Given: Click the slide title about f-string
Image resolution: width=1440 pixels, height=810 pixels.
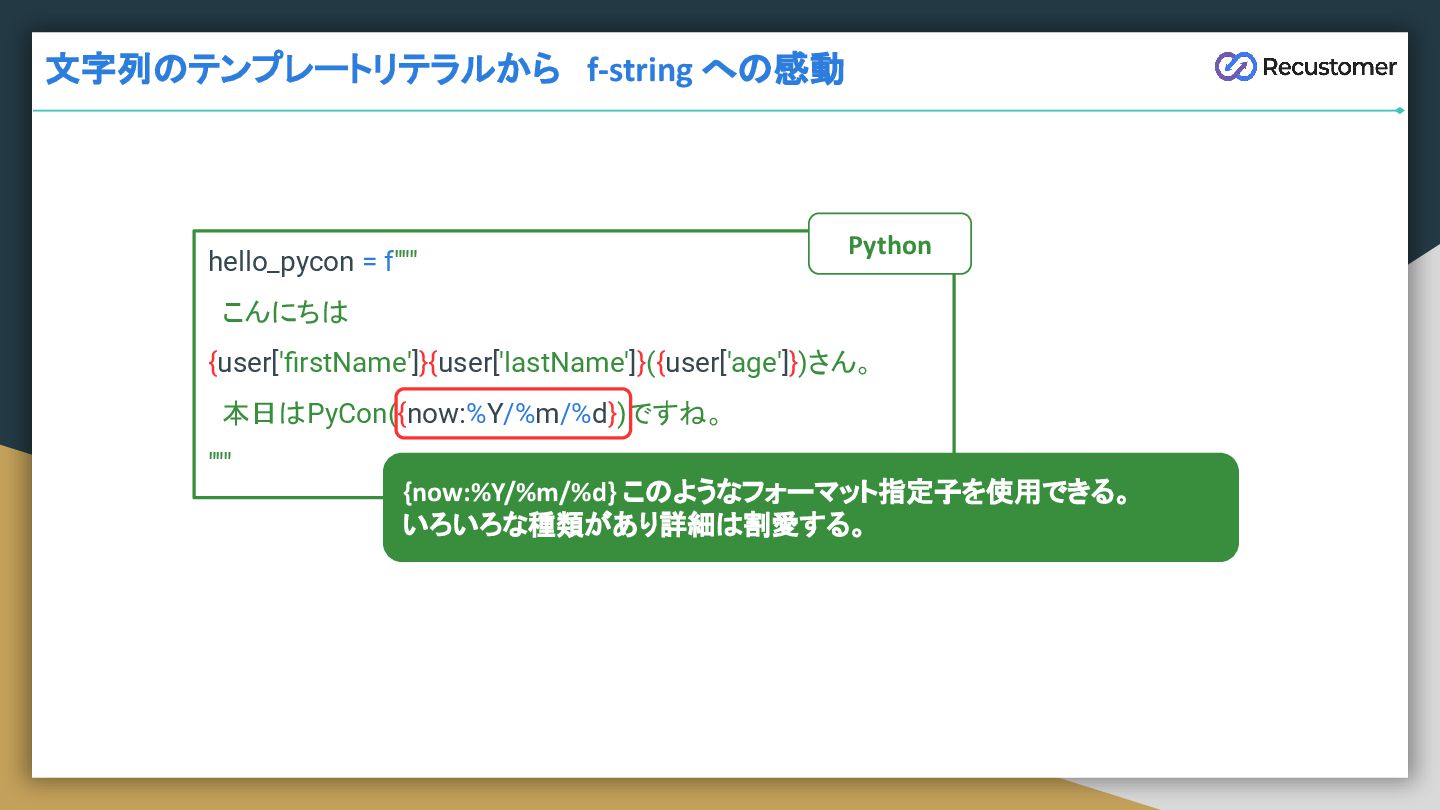Looking at the screenshot, I should pyautogui.click(x=445, y=71).
